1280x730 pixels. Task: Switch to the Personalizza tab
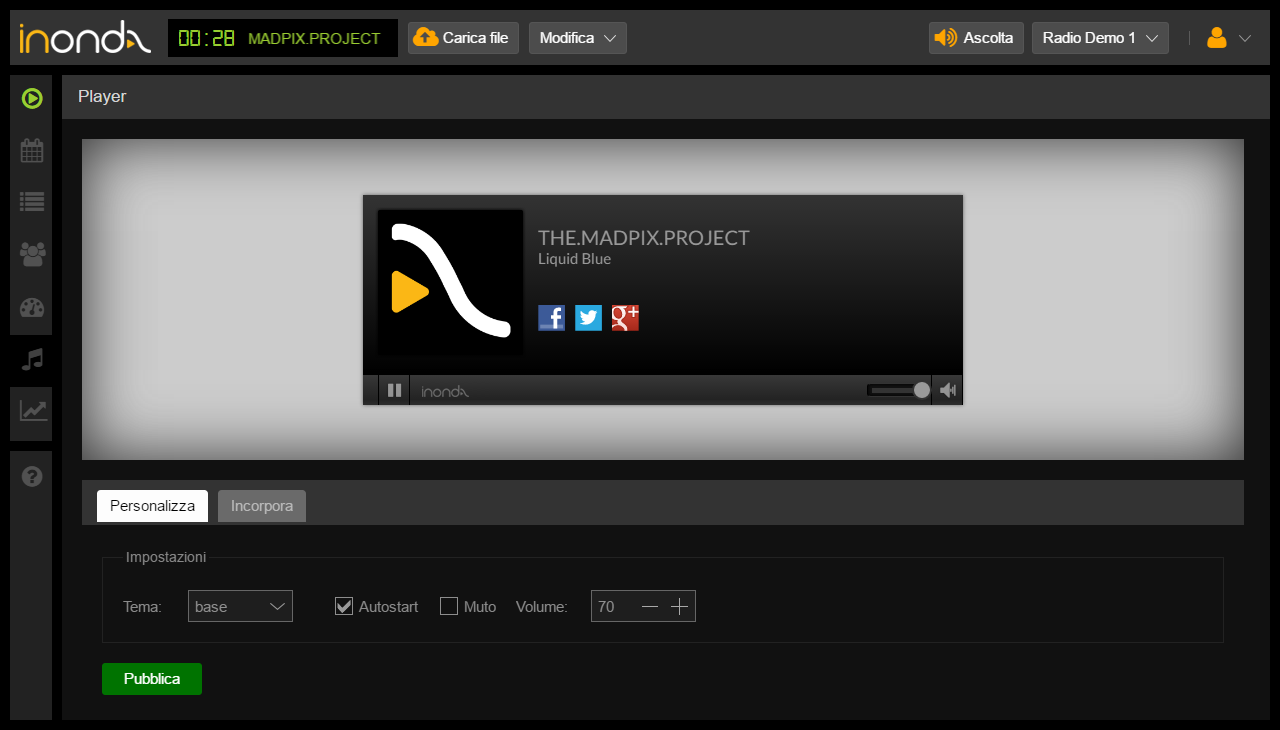click(152, 506)
